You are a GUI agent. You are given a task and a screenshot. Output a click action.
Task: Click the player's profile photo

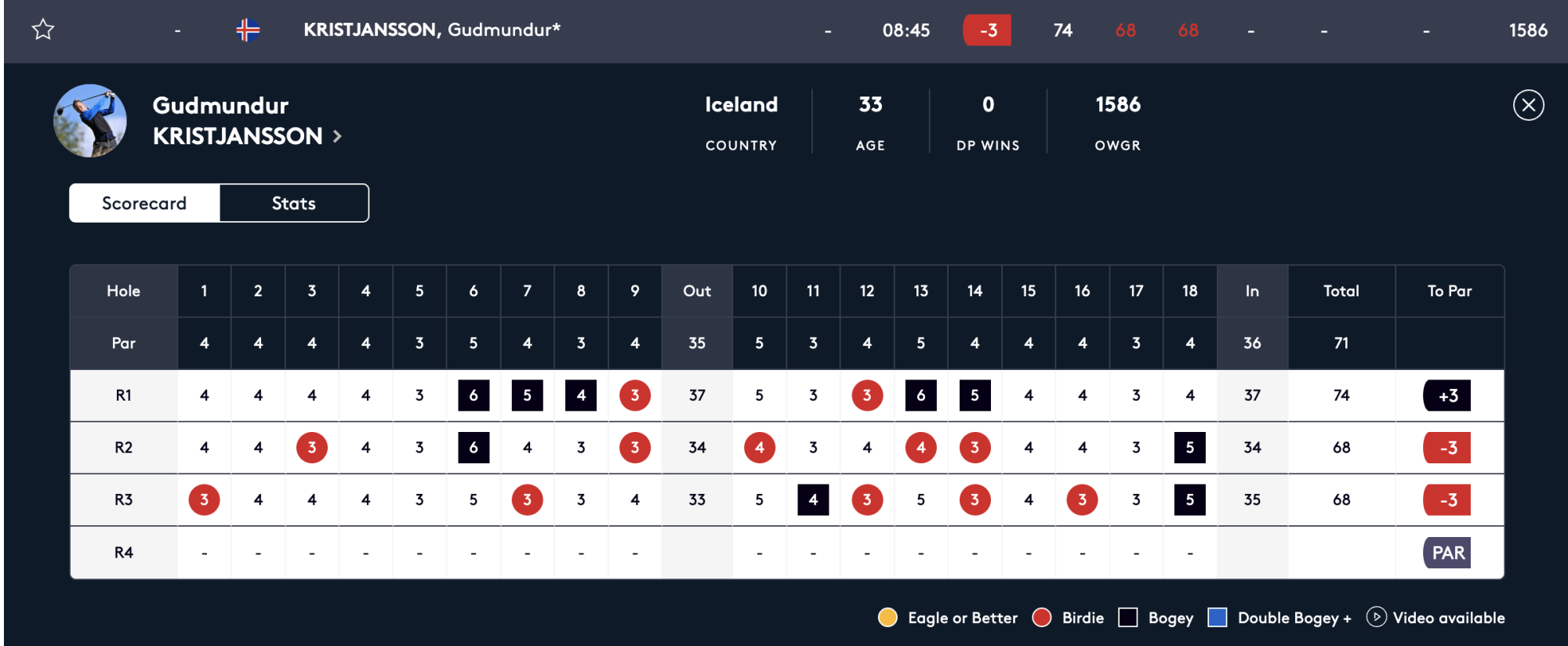[x=90, y=121]
